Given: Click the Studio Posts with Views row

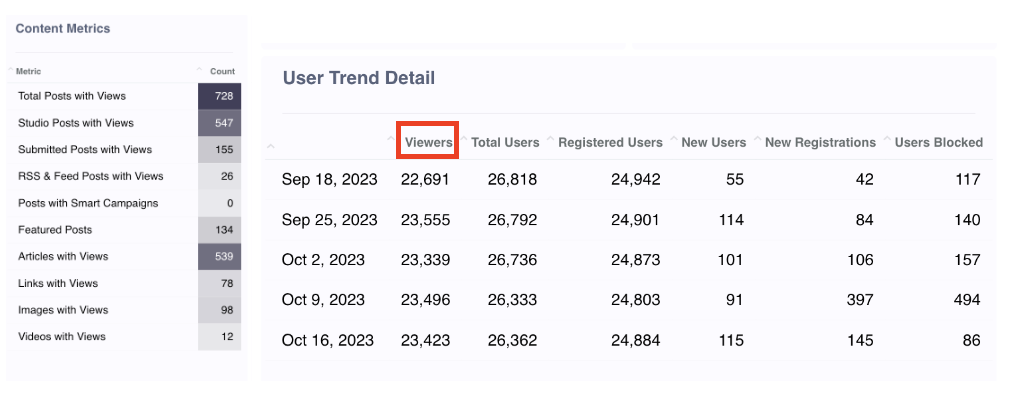Looking at the screenshot, I should [x=124, y=123].
